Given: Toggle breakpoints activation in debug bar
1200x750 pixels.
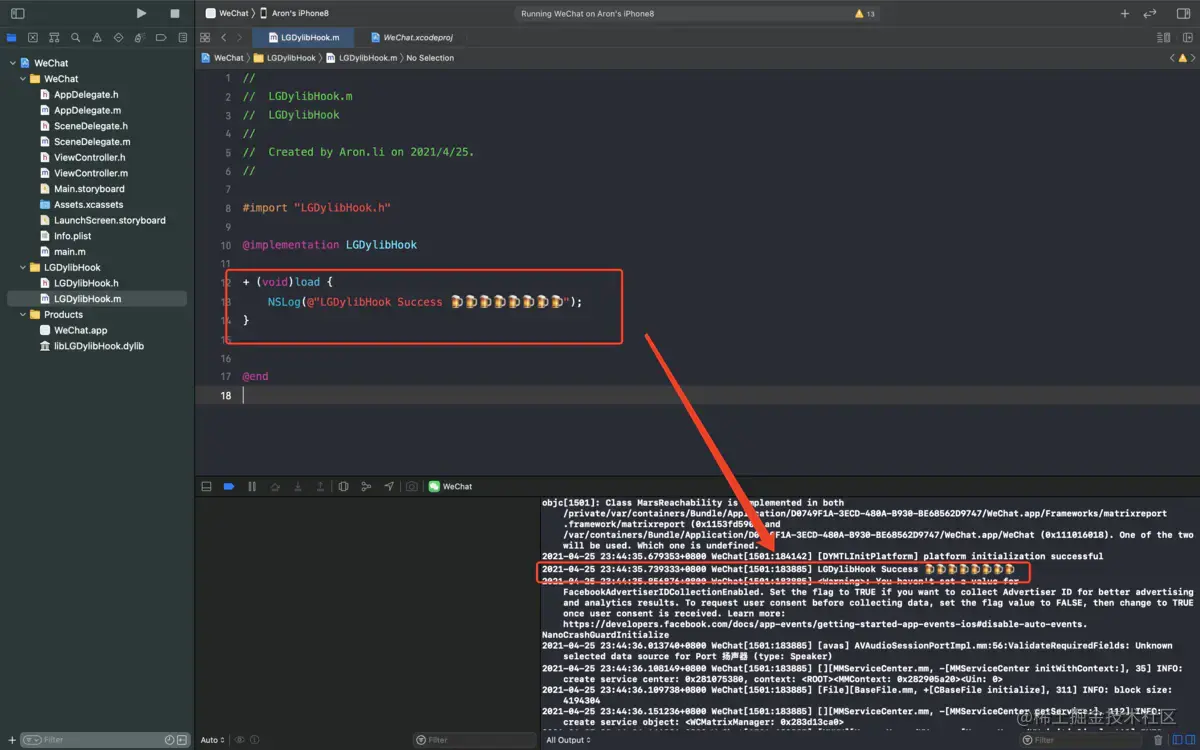Looking at the screenshot, I should click(229, 486).
